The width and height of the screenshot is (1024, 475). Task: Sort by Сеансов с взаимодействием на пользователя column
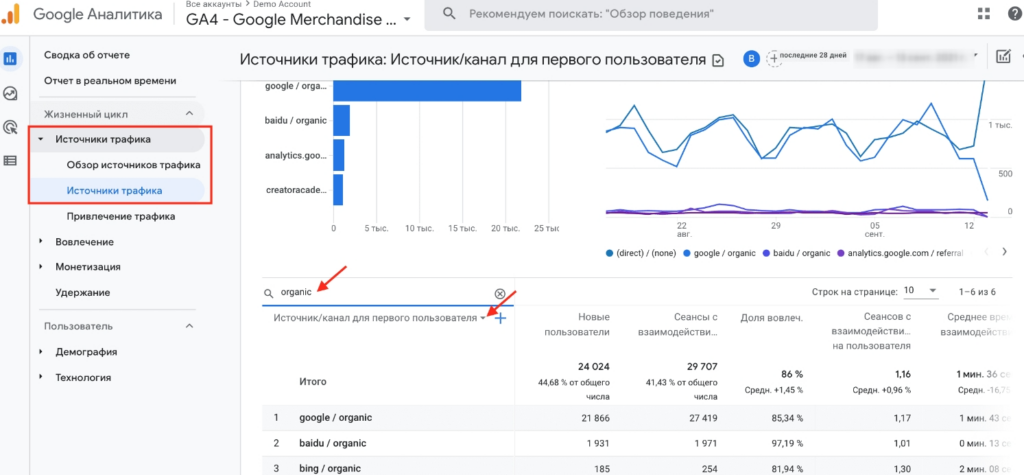[872, 331]
